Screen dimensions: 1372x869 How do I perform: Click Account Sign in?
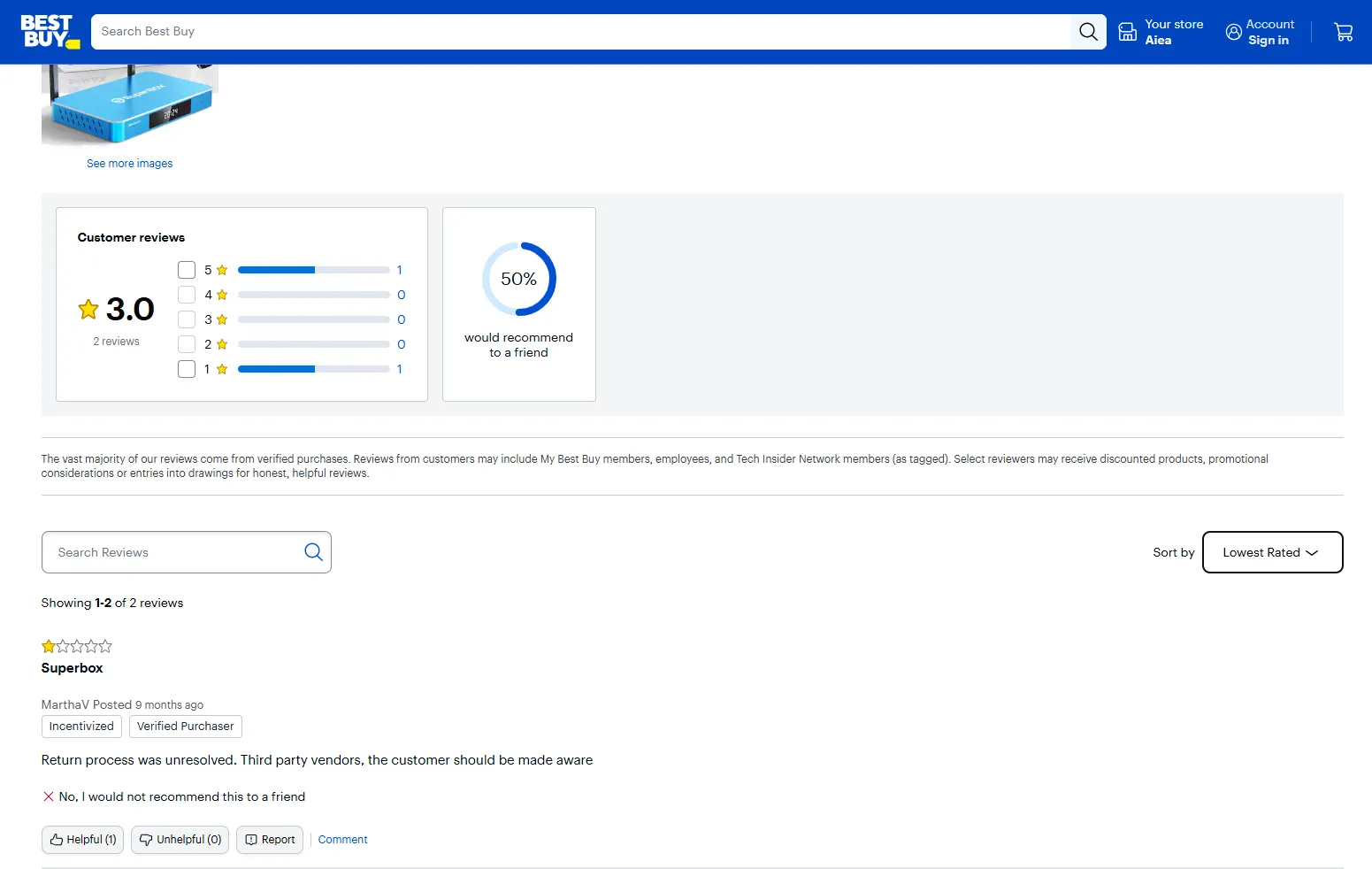point(1260,32)
